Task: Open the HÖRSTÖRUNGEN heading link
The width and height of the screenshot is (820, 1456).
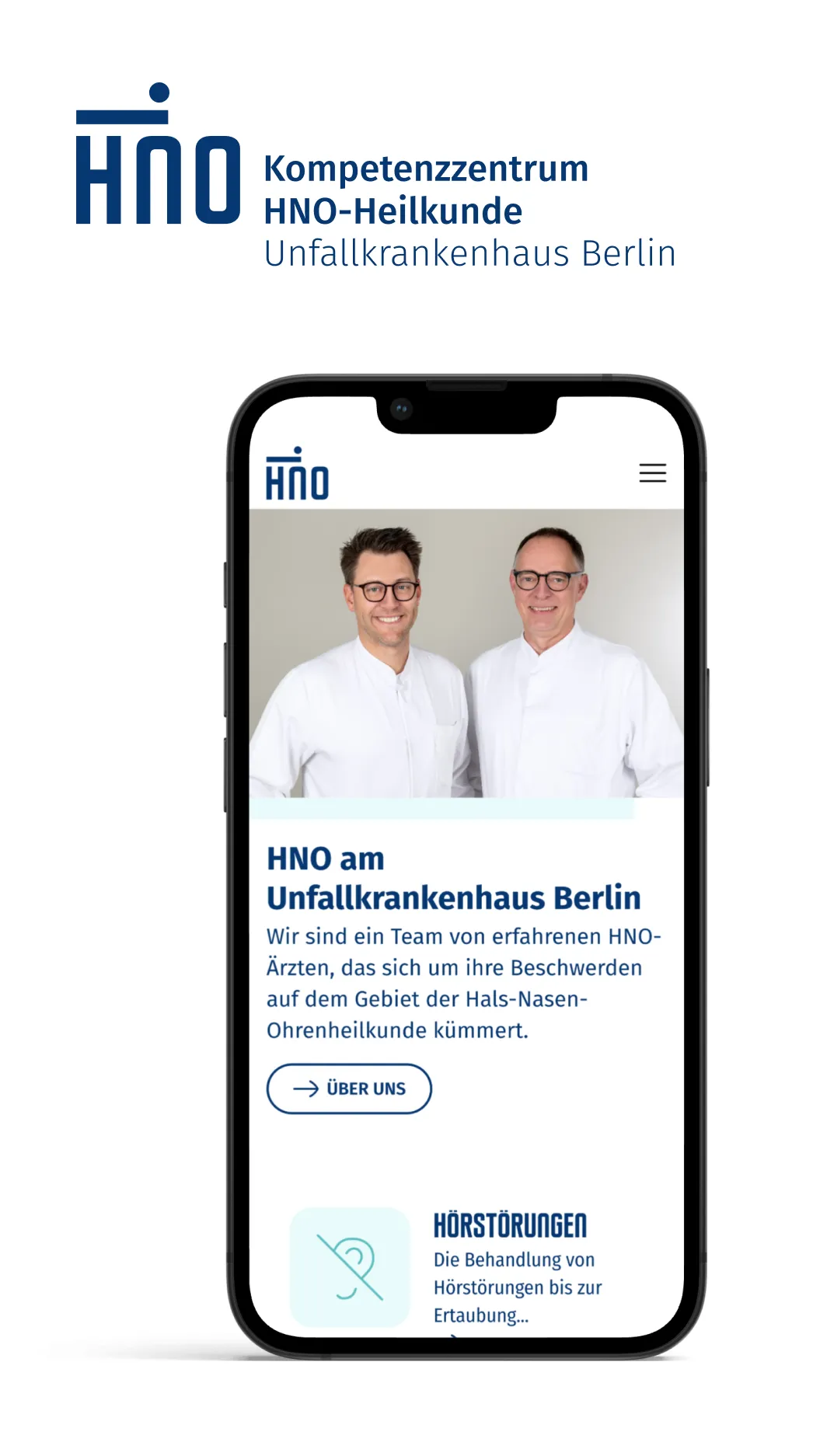Action: coord(510,1225)
